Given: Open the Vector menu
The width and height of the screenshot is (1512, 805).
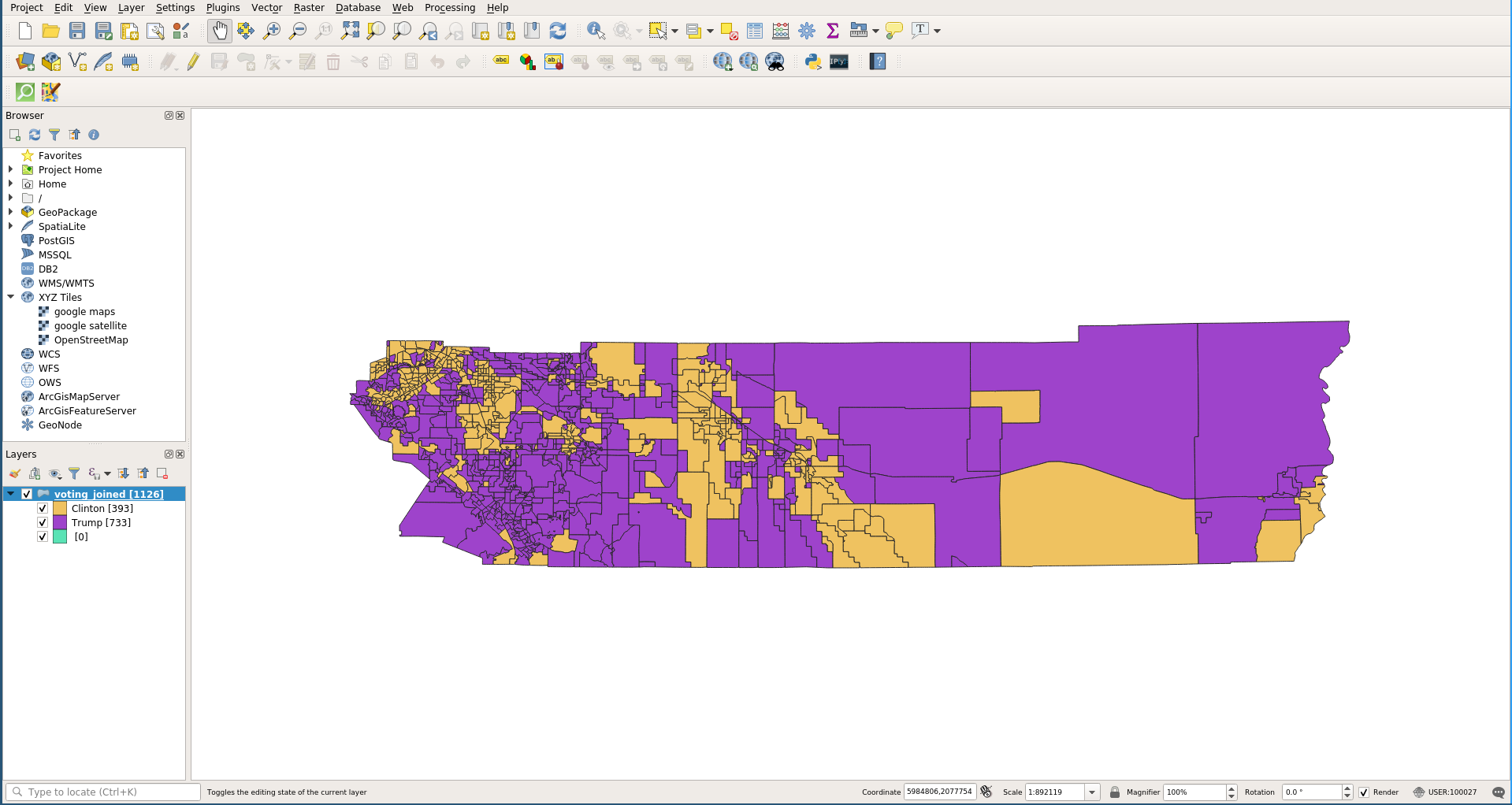Looking at the screenshot, I should pyautogui.click(x=266, y=8).
